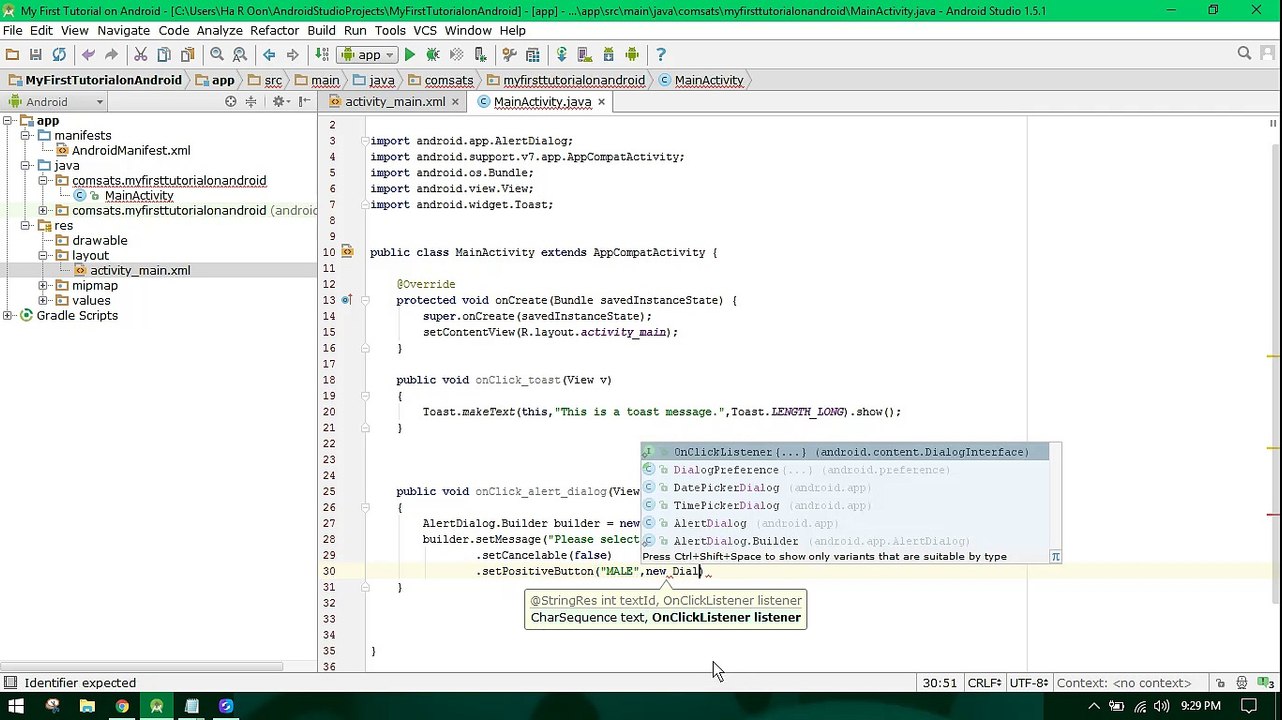Make project with the build icon
The image size is (1282, 720).
[322, 55]
